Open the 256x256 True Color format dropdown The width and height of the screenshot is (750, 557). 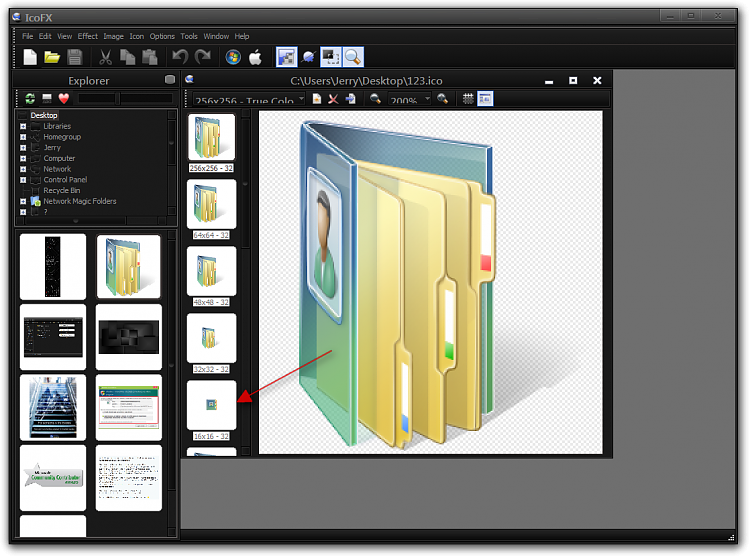coord(249,99)
